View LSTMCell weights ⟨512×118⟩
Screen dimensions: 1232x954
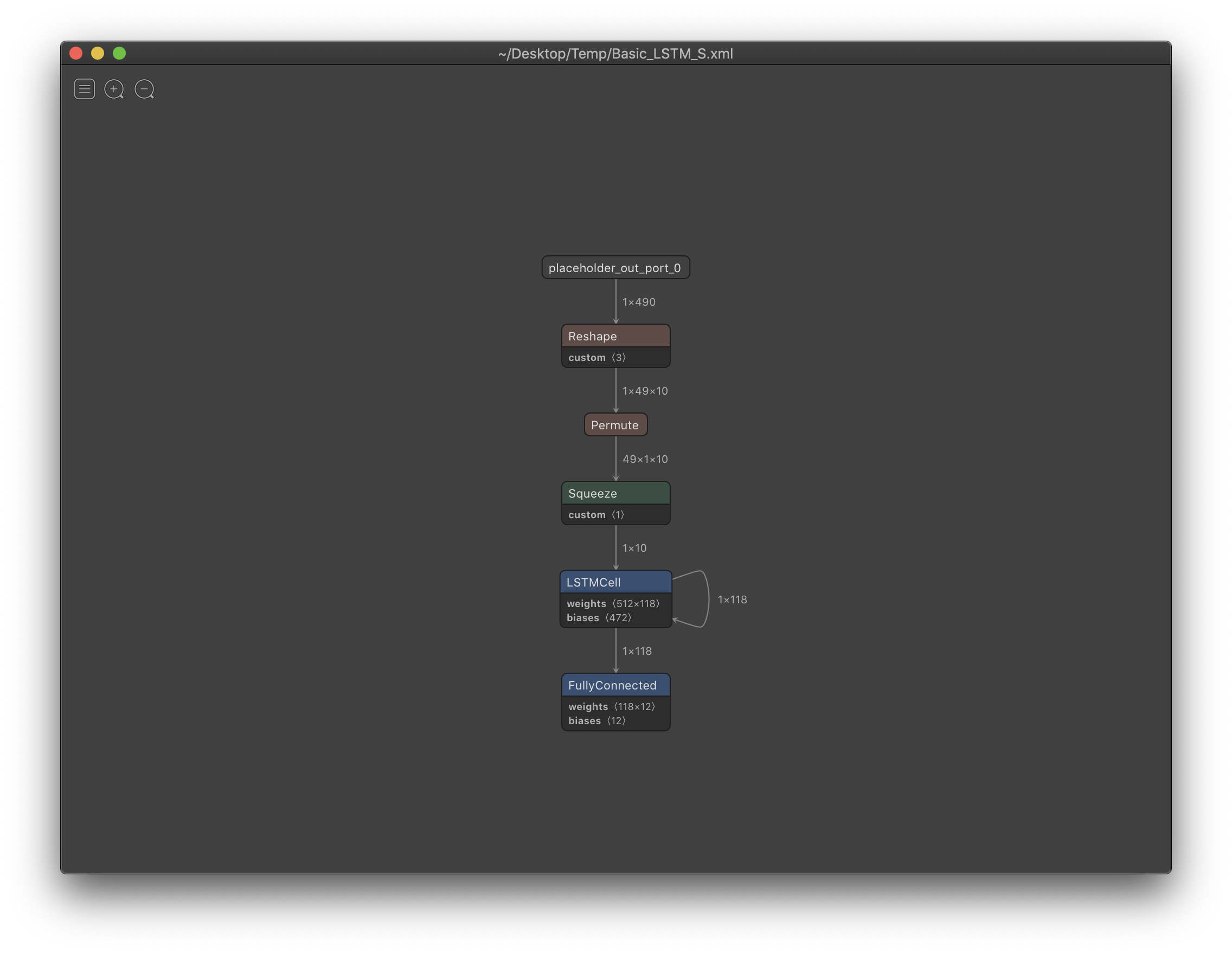pyautogui.click(x=612, y=603)
